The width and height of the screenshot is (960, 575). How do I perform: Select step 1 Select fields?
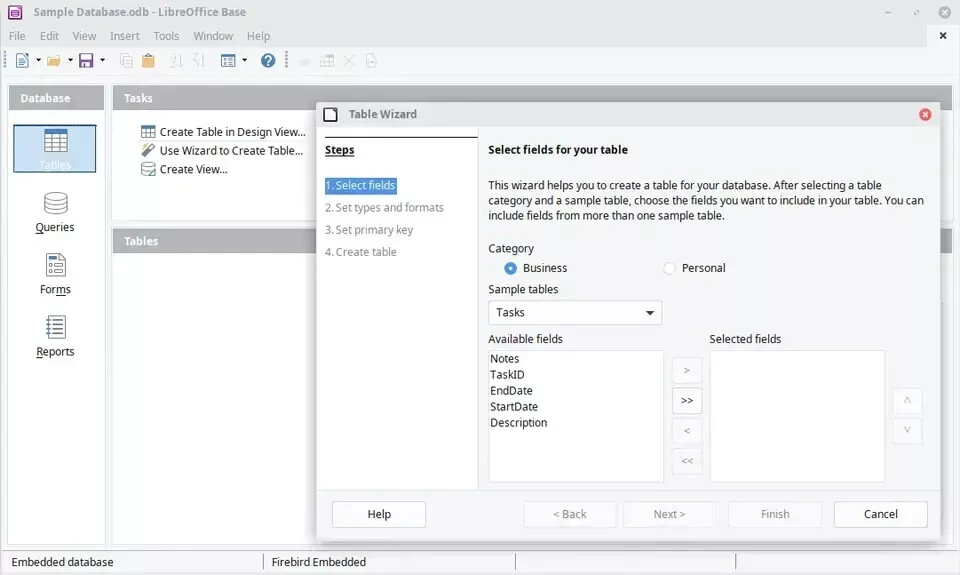click(x=361, y=186)
